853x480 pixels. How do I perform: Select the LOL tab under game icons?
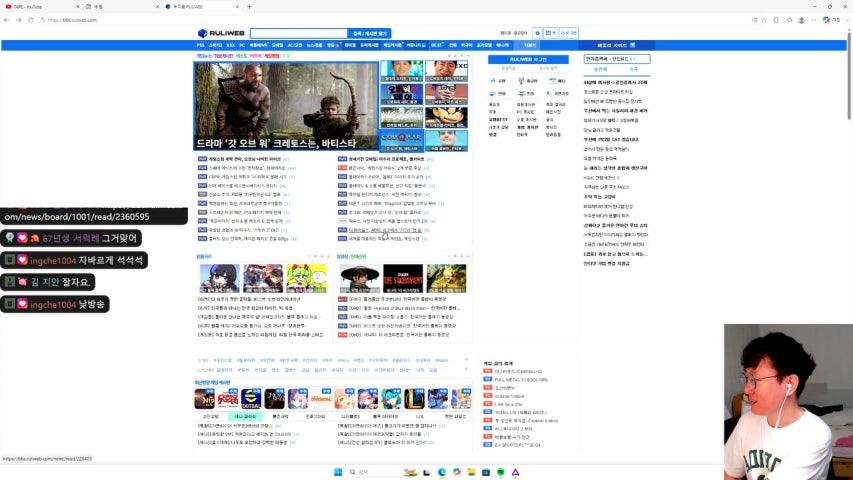[x=419, y=416]
